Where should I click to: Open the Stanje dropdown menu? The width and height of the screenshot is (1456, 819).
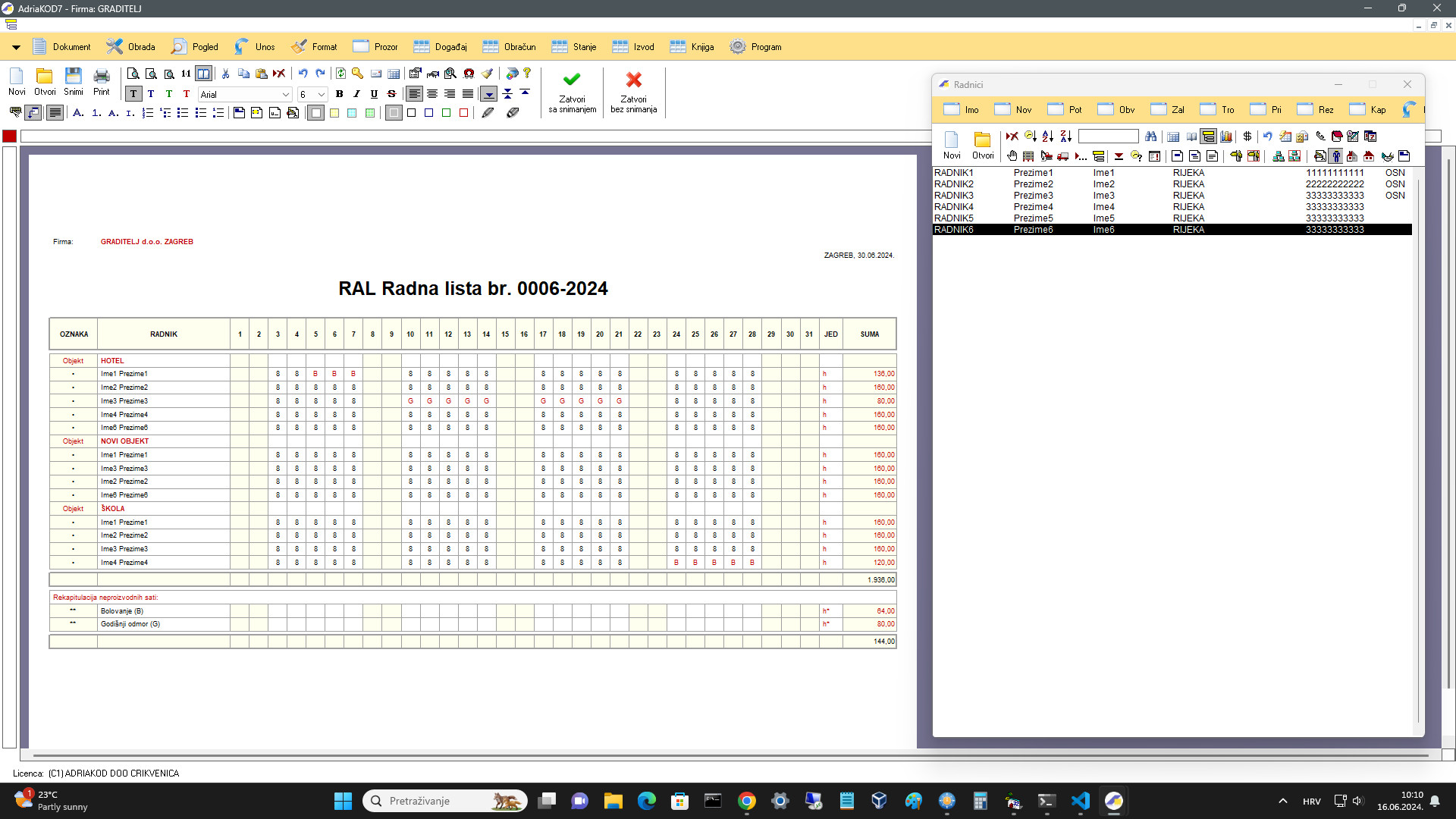point(574,47)
